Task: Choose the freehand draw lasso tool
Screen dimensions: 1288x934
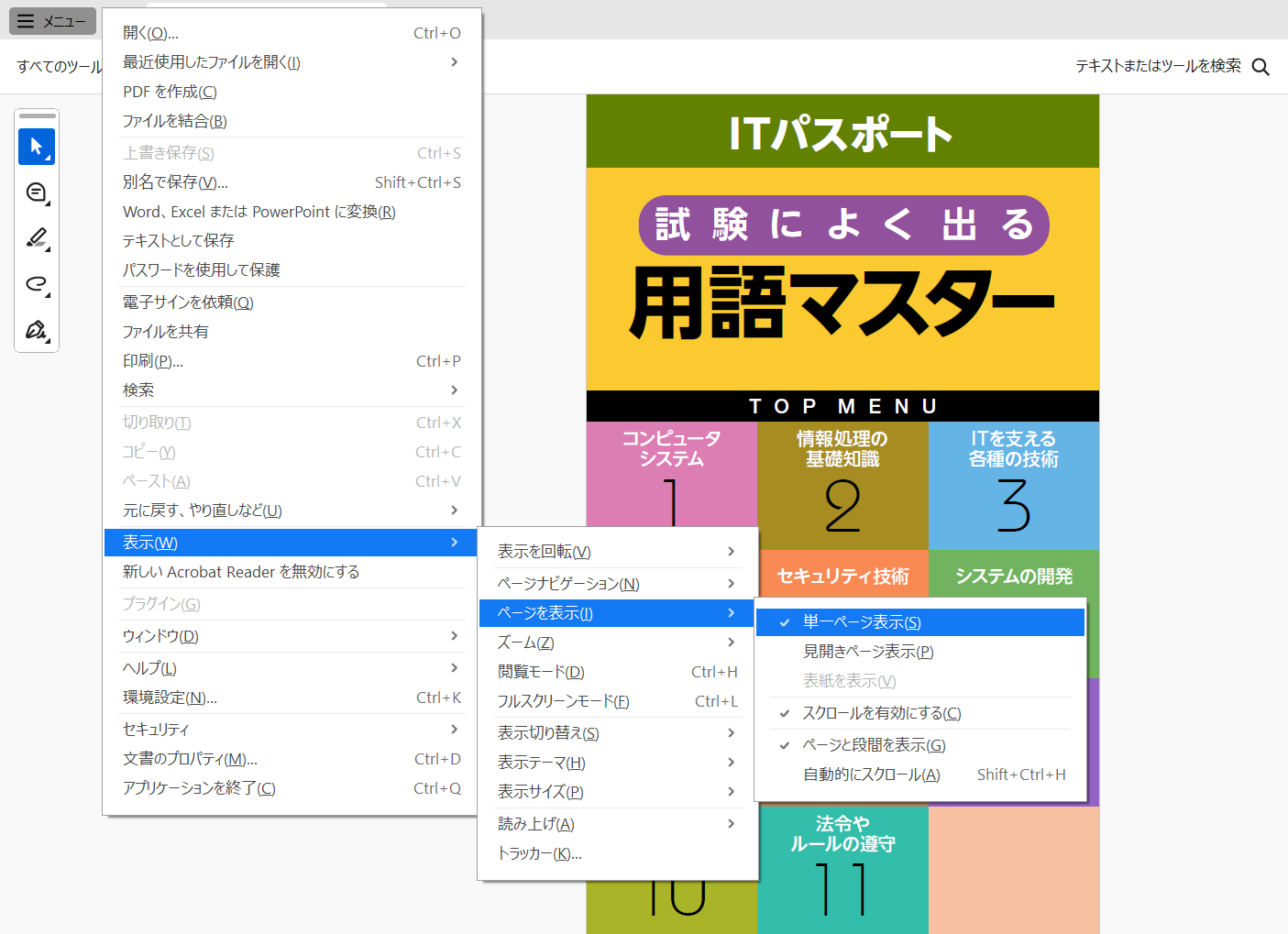Action: coord(37,284)
